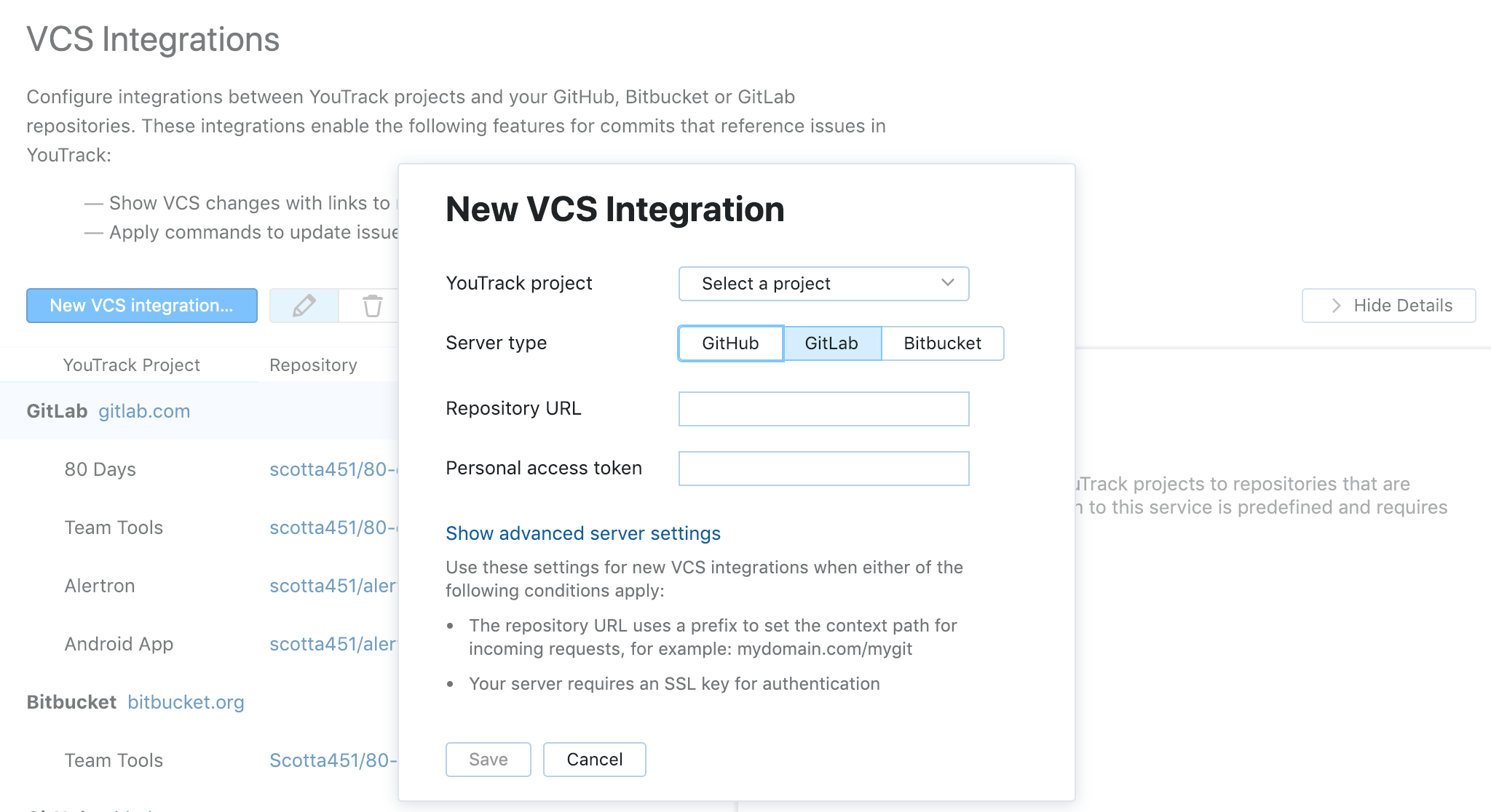The width and height of the screenshot is (1491, 812).
Task: Open the bitbucket.org link
Action: pyautogui.click(x=186, y=702)
